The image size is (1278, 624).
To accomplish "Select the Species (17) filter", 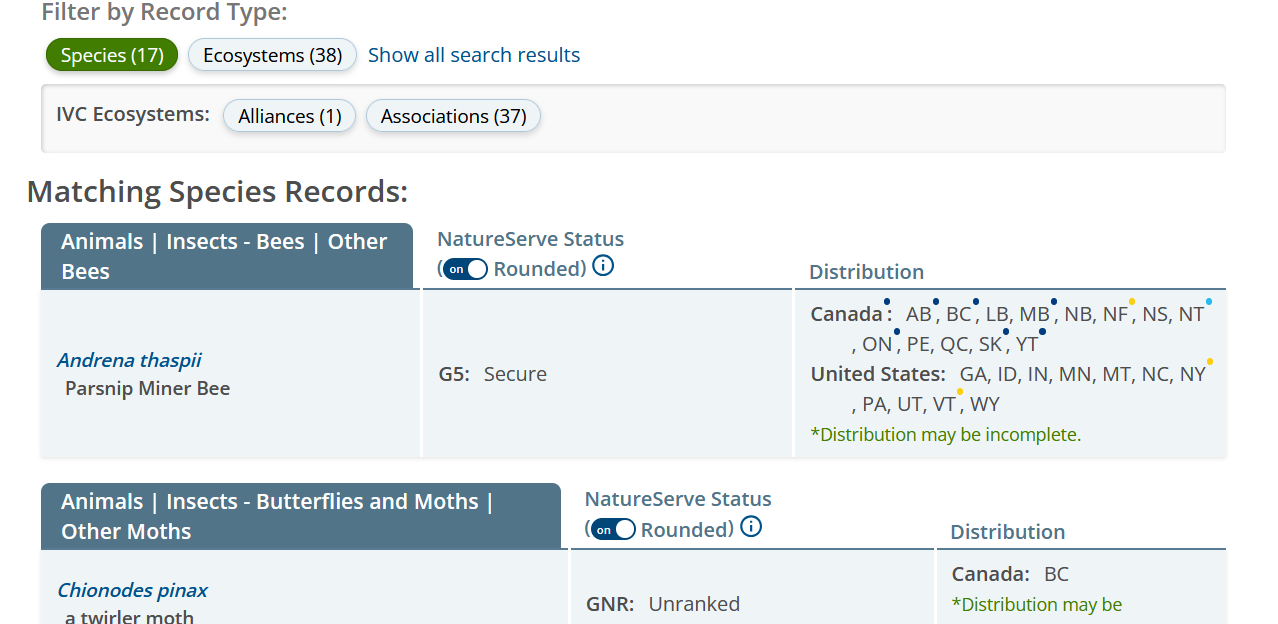I will 112,55.
